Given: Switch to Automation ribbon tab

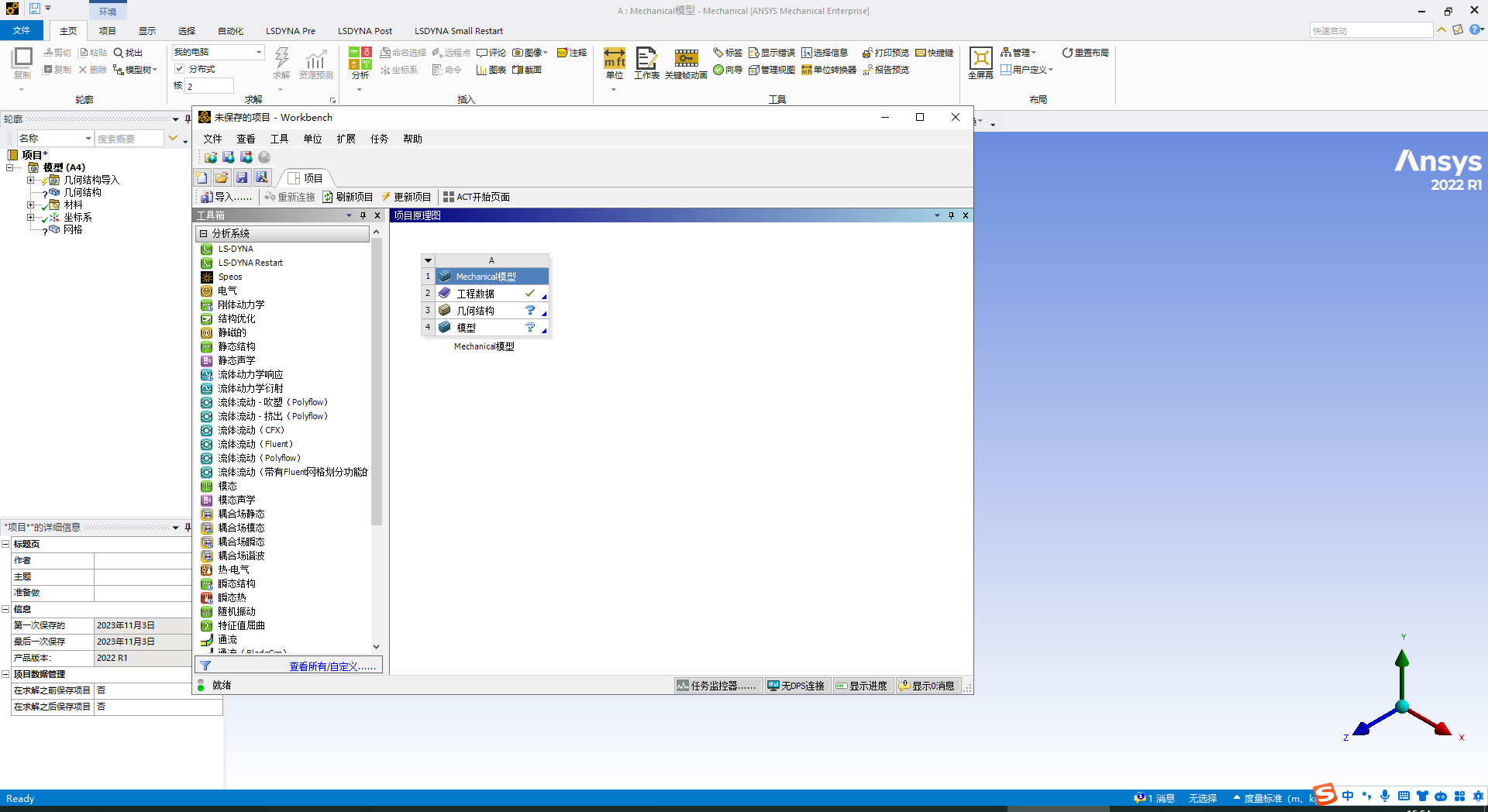Looking at the screenshot, I should 230,31.
